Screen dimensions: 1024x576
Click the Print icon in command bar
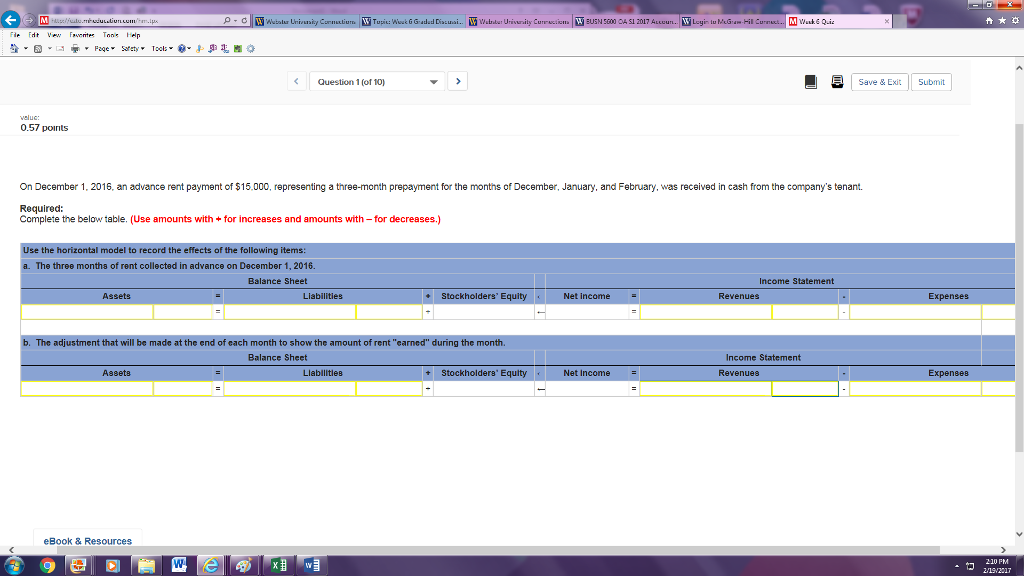(x=75, y=48)
